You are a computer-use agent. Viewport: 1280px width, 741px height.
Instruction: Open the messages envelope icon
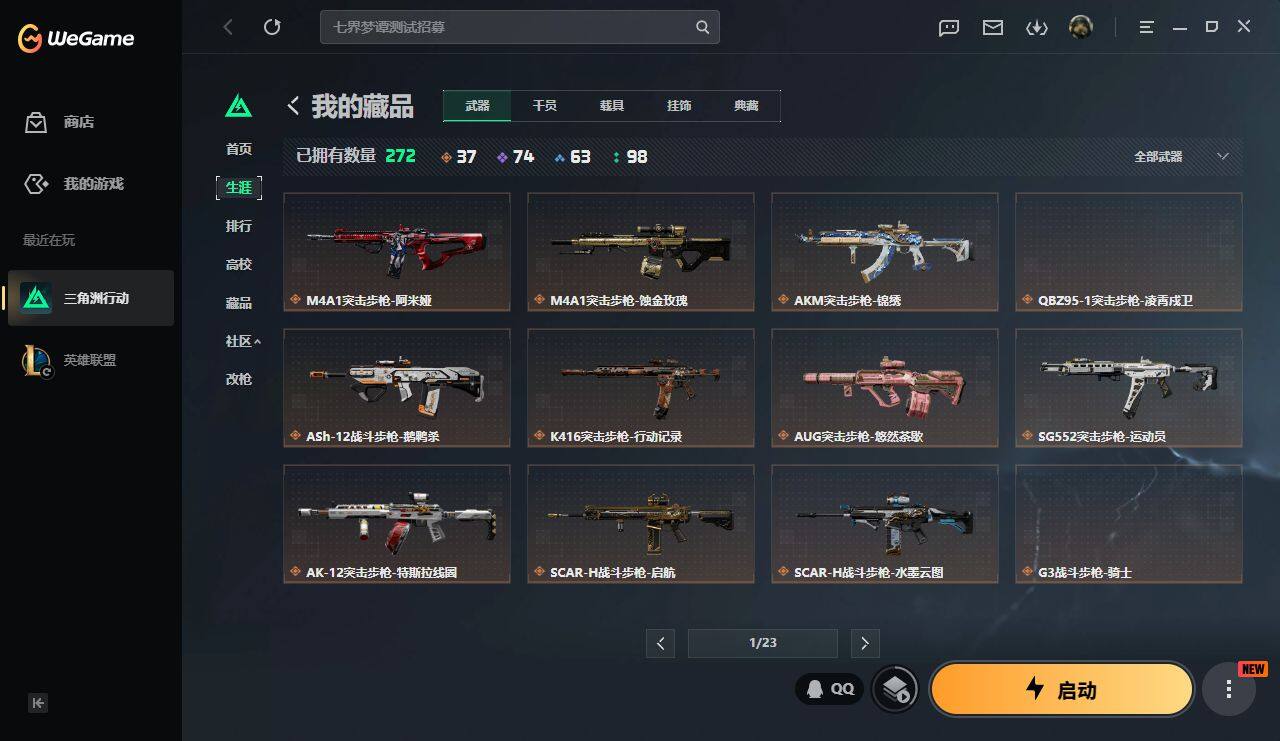pyautogui.click(x=993, y=28)
